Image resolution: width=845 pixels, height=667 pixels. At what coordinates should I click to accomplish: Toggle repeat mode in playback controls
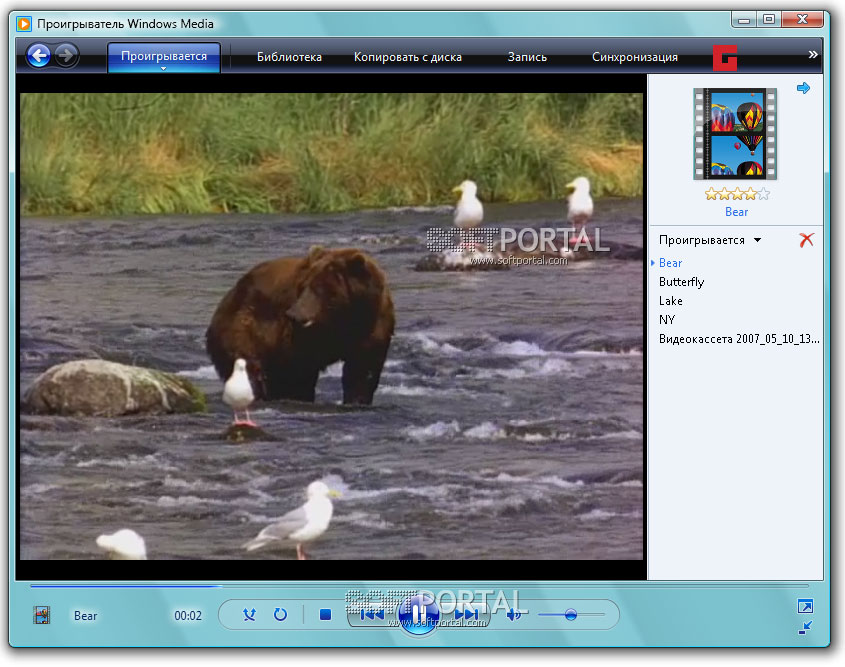point(280,615)
